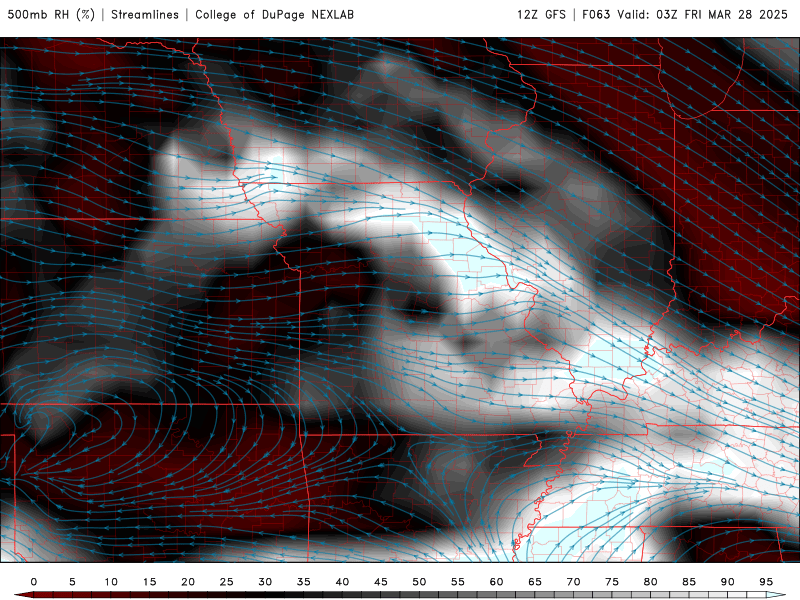Click the "75" colorbar scale label
This screenshot has height=600, width=800.
click(612, 582)
